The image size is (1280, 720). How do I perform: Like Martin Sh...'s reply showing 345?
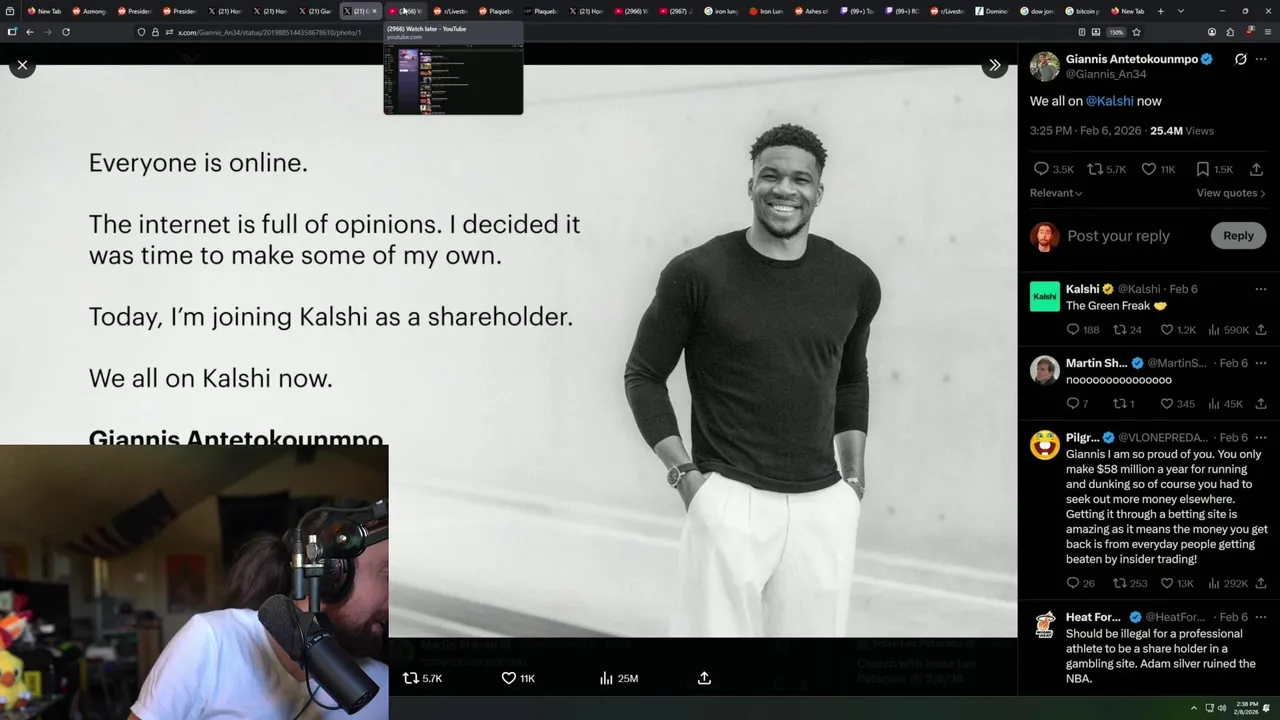pos(1177,404)
